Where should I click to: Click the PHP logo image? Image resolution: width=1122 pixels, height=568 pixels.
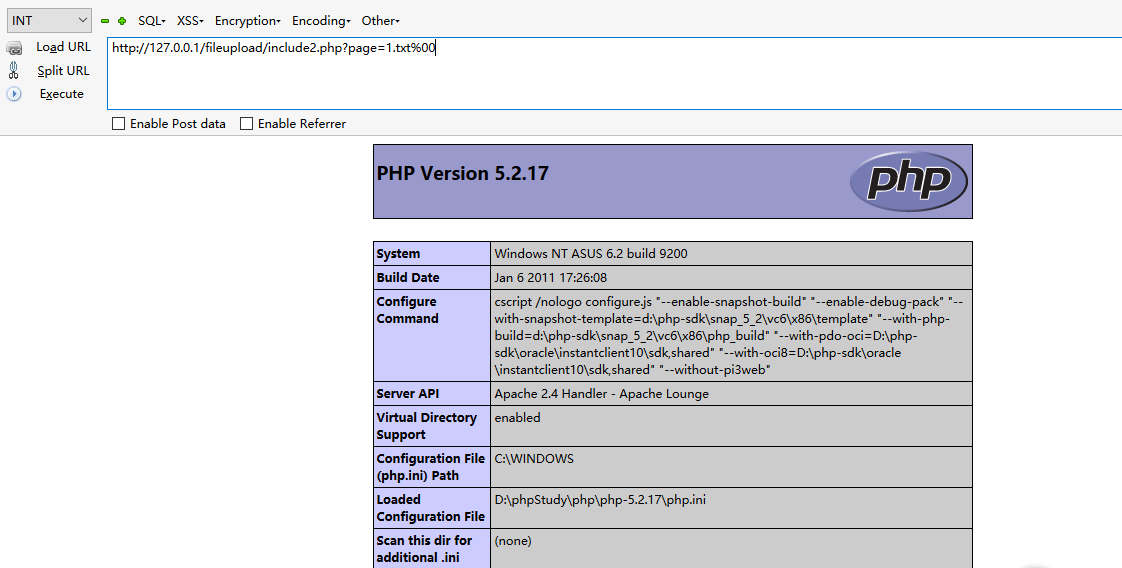click(x=909, y=182)
